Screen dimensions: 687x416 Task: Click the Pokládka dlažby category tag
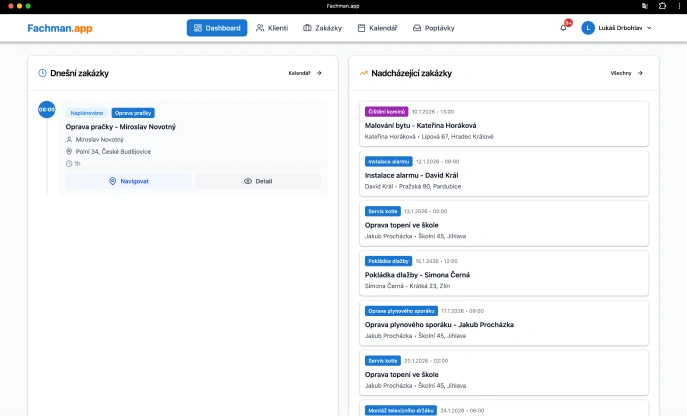click(389, 261)
